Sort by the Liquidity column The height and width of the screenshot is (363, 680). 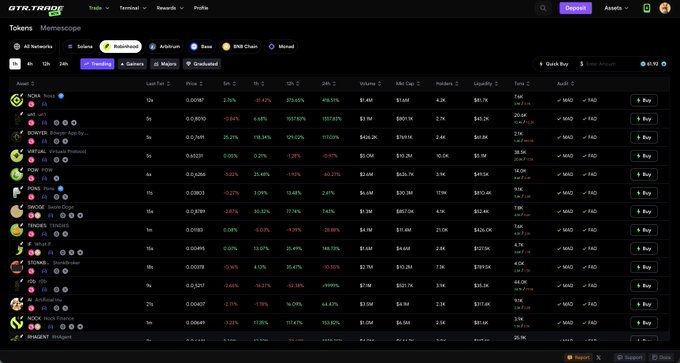pos(485,84)
